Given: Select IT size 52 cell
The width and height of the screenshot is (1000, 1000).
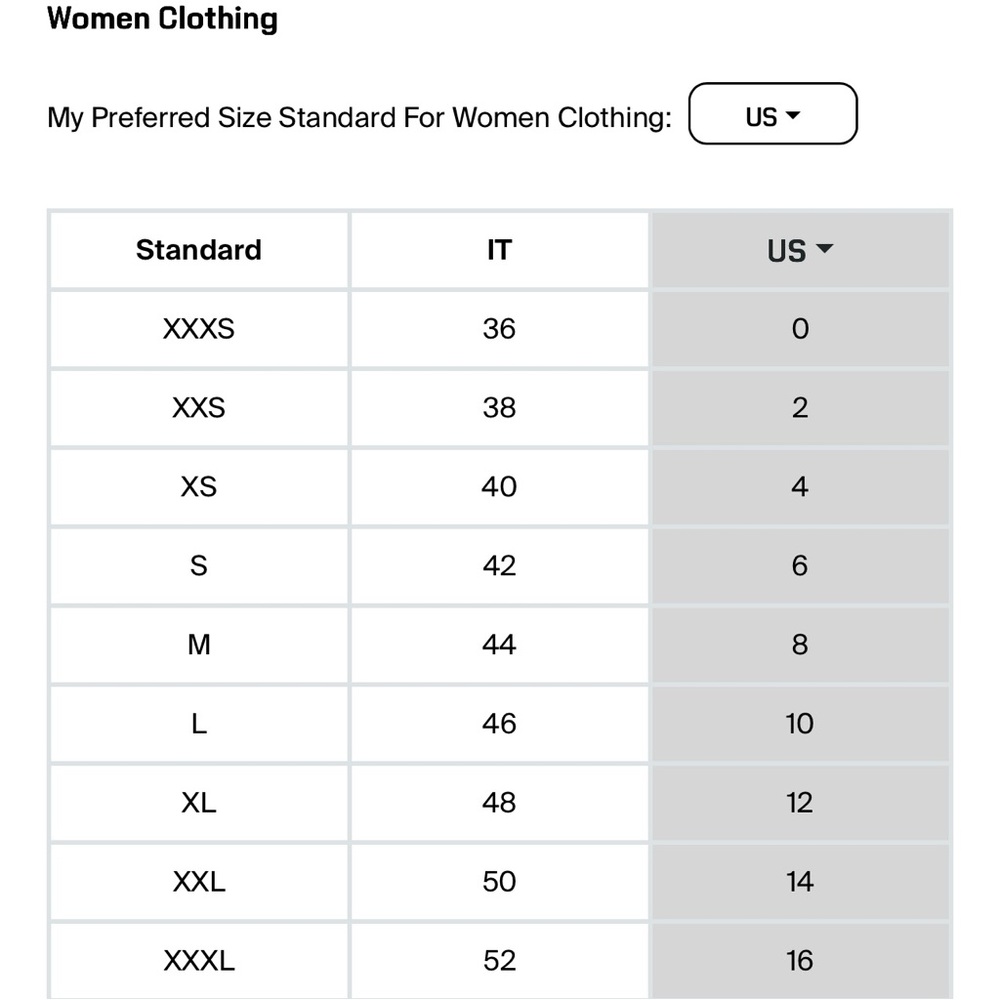Looking at the screenshot, I should tap(499, 960).
